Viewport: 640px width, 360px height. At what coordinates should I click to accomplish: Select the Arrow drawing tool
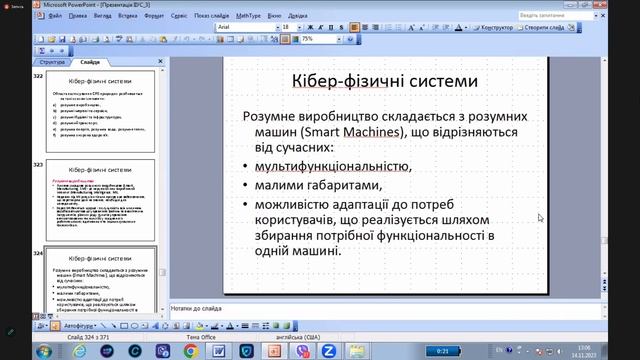click(113, 326)
